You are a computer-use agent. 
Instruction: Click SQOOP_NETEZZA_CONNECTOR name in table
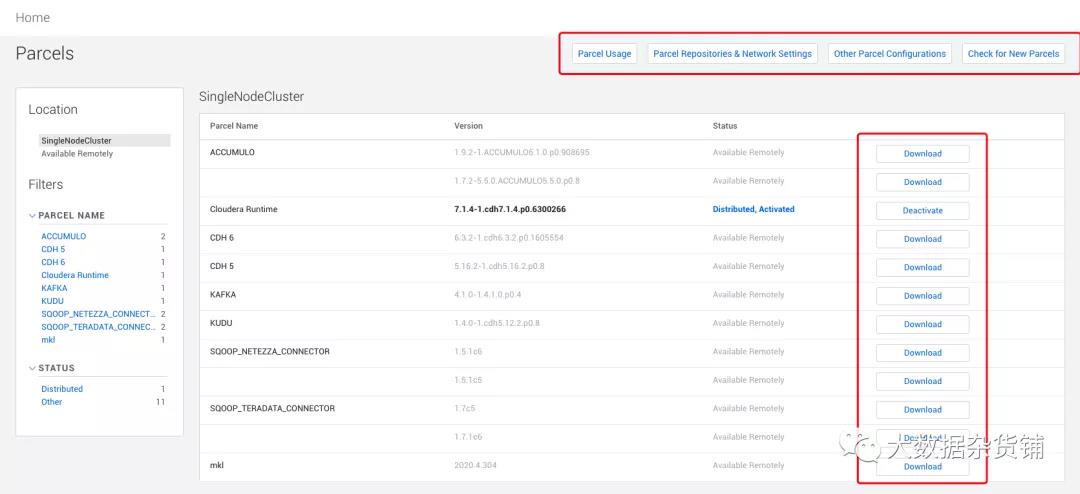point(269,351)
